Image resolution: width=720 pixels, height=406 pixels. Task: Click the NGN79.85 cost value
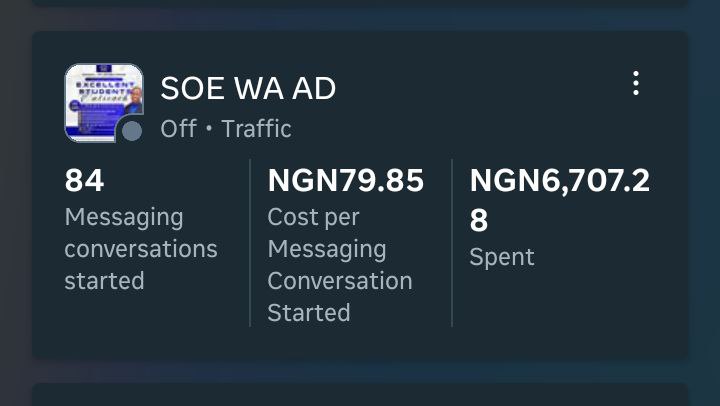tap(345, 181)
